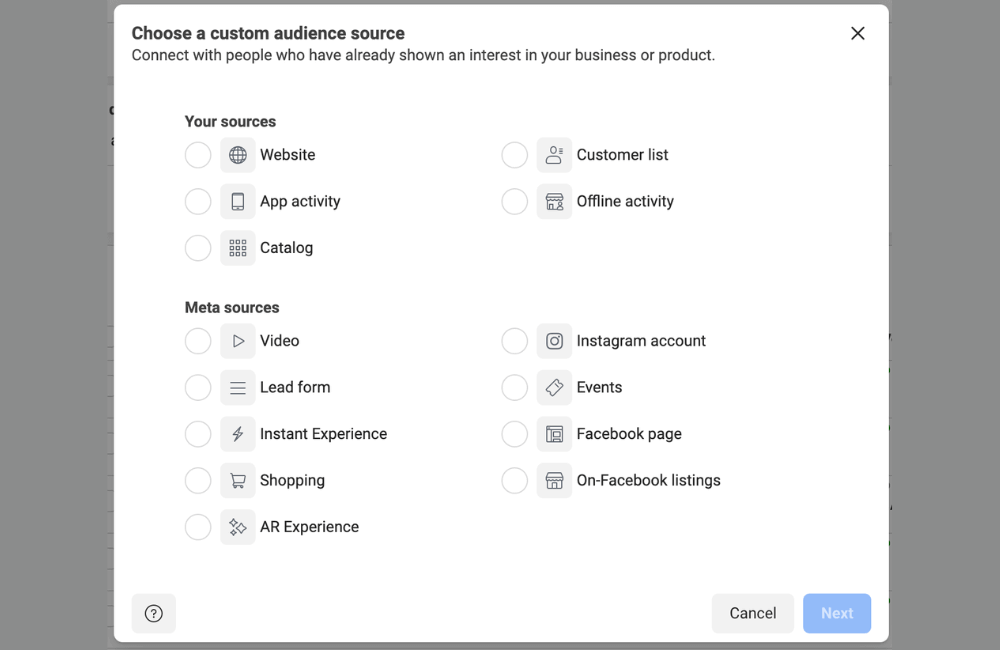Click the Cancel button
The height and width of the screenshot is (650, 1000).
tap(753, 613)
